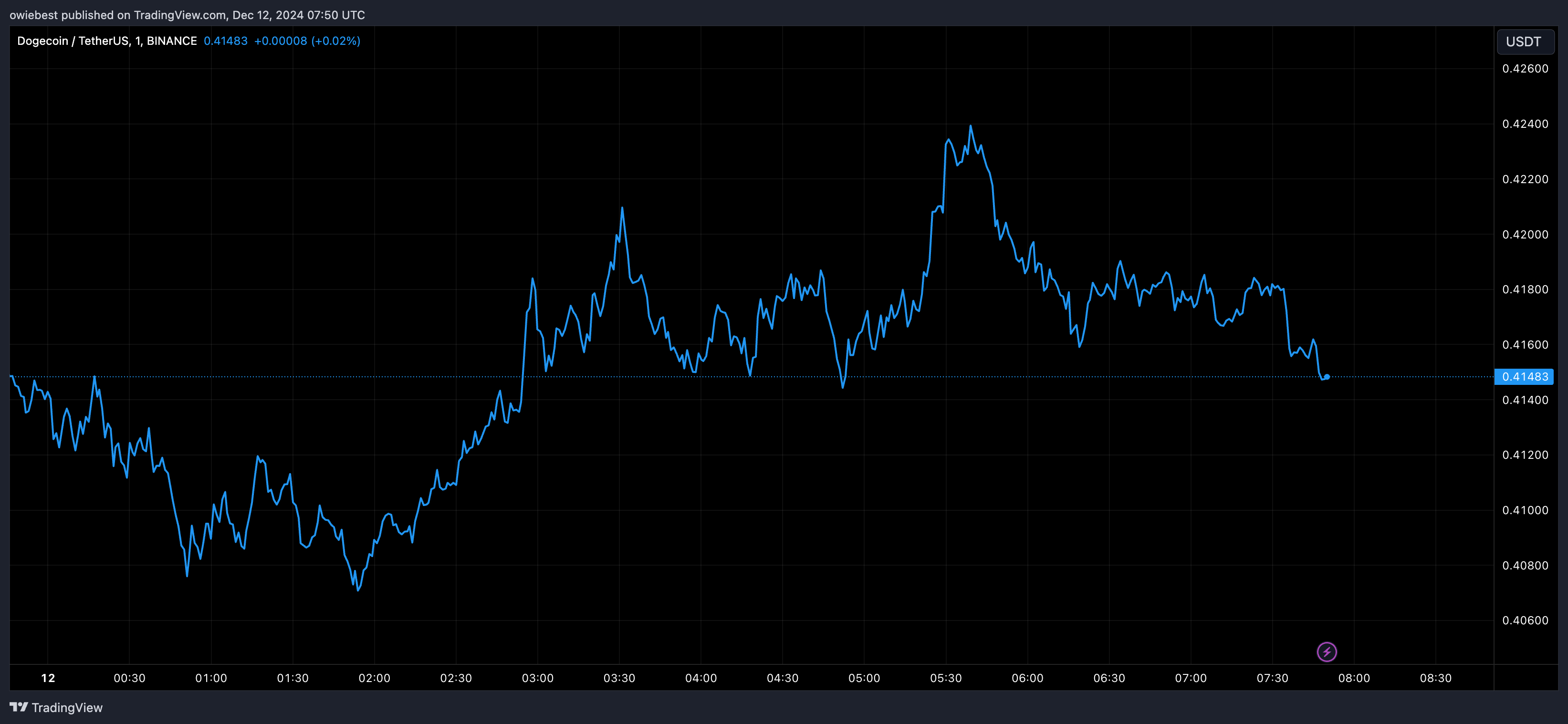Click the 07:30 time axis label
This screenshot has height=724, width=1568.
[1272, 678]
